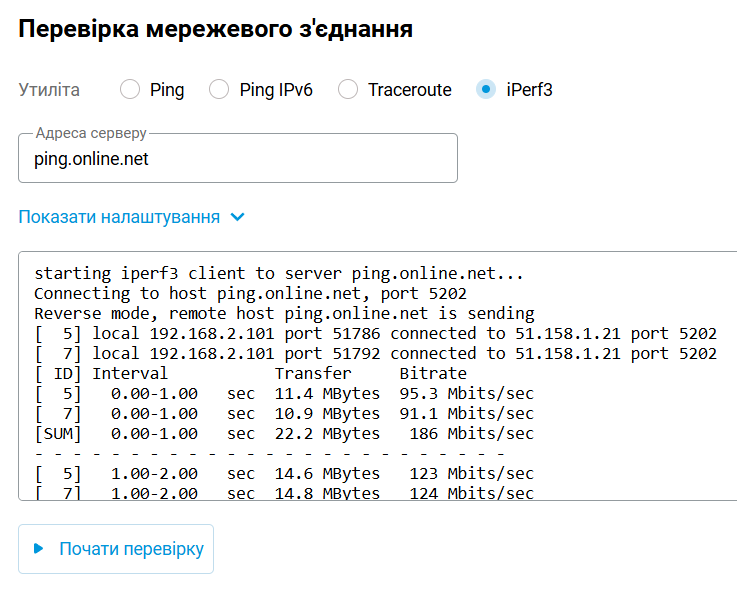Click the output line with port 51792

click(x=375, y=354)
